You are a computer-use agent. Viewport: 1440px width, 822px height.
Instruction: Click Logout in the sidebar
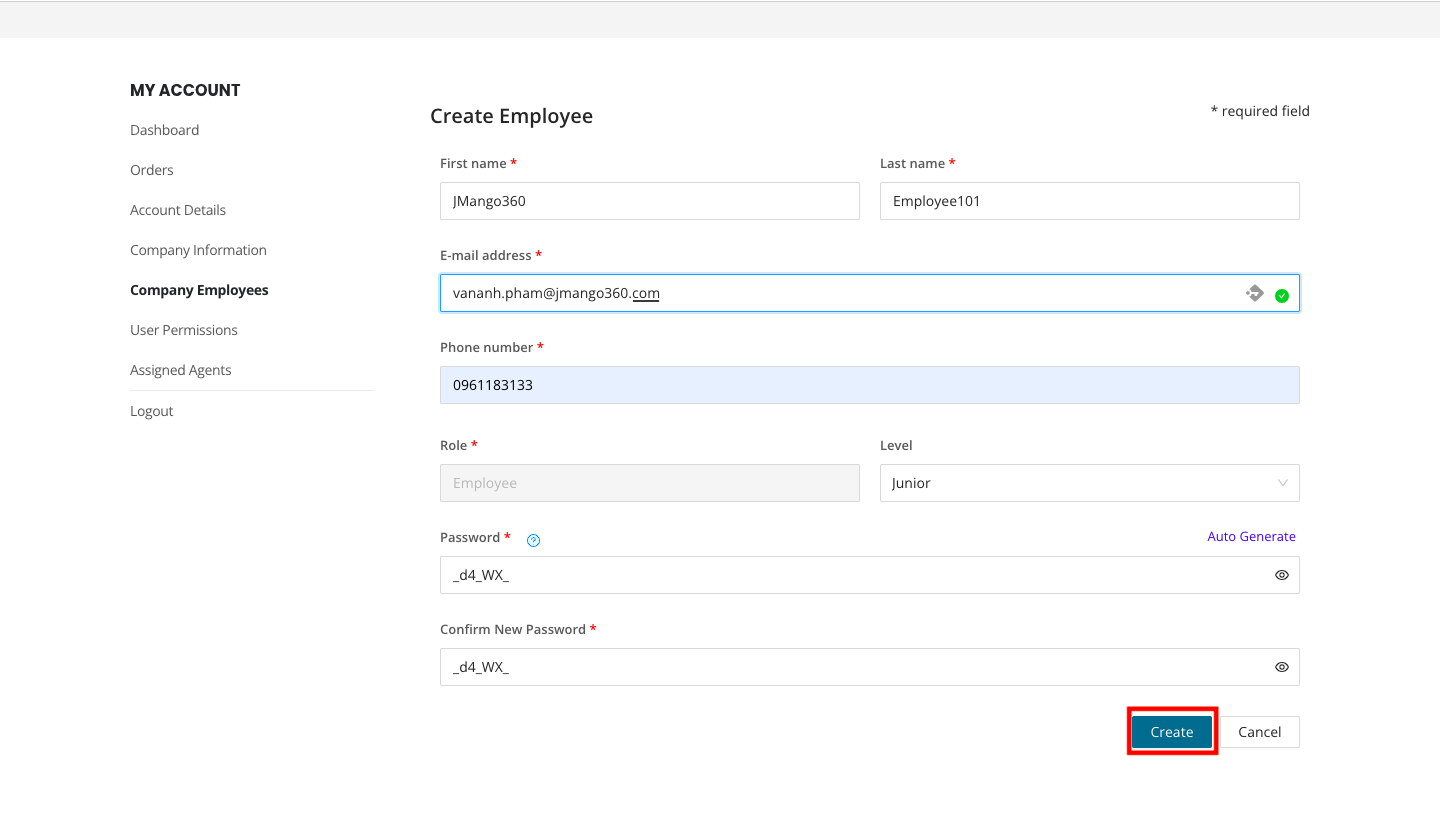coord(152,411)
